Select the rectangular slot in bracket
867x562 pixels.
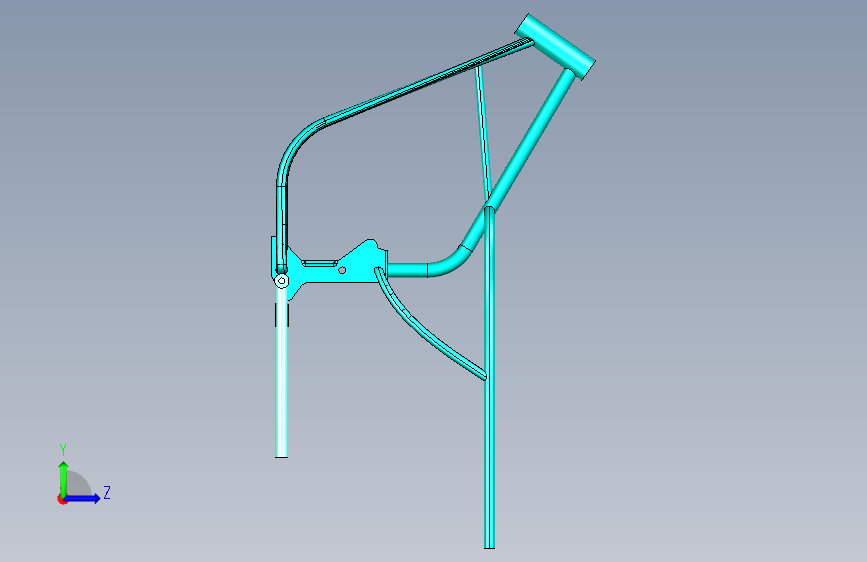coord(320,263)
